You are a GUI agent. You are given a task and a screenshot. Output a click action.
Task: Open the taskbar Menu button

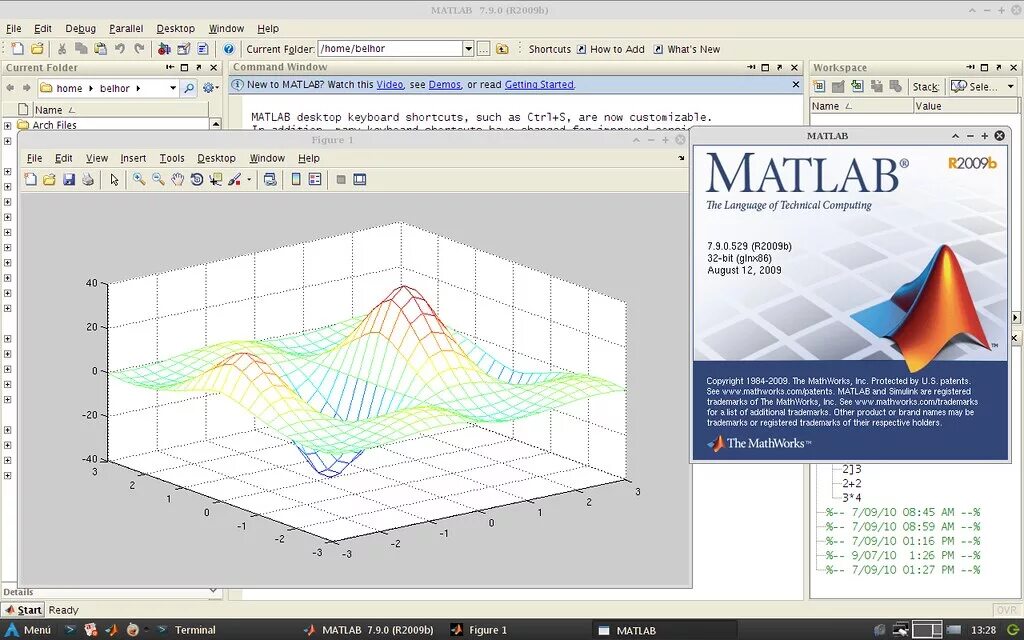(x=27, y=630)
